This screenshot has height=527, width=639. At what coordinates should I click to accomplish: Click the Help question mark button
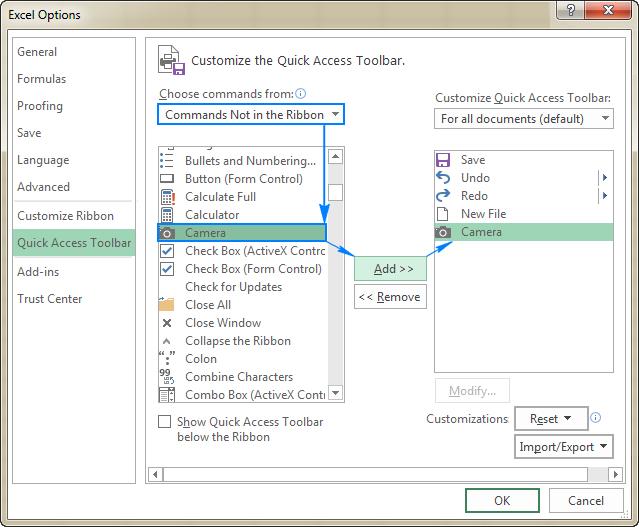[x=571, y=10]
